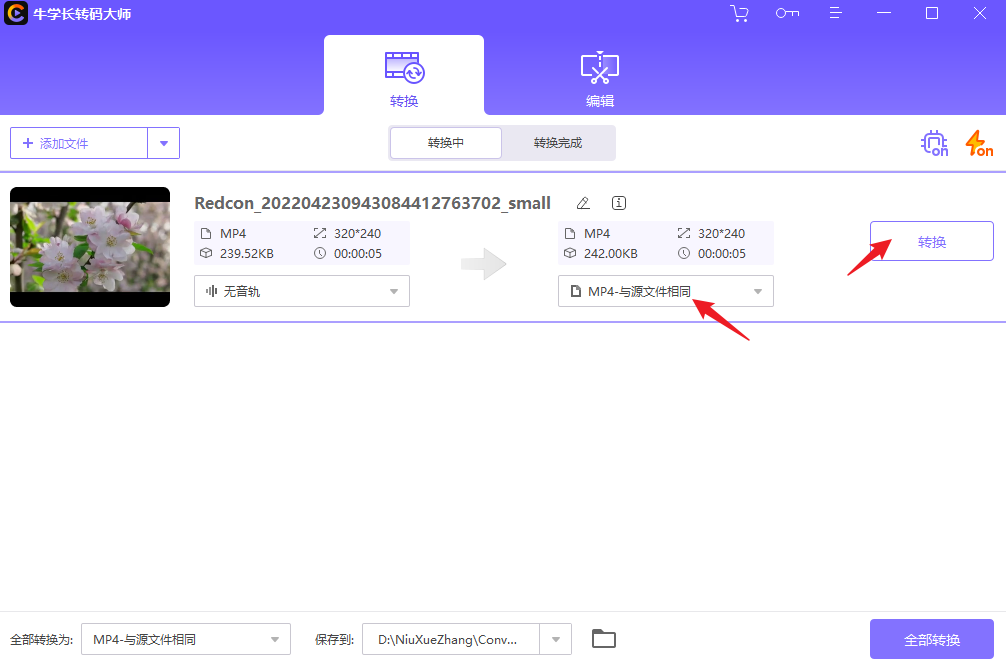Open the MP4-与源文件相同 output format dropdown
Image resolution: width=1006 pixels, height=659 pixels.
[x=665, y=291]
